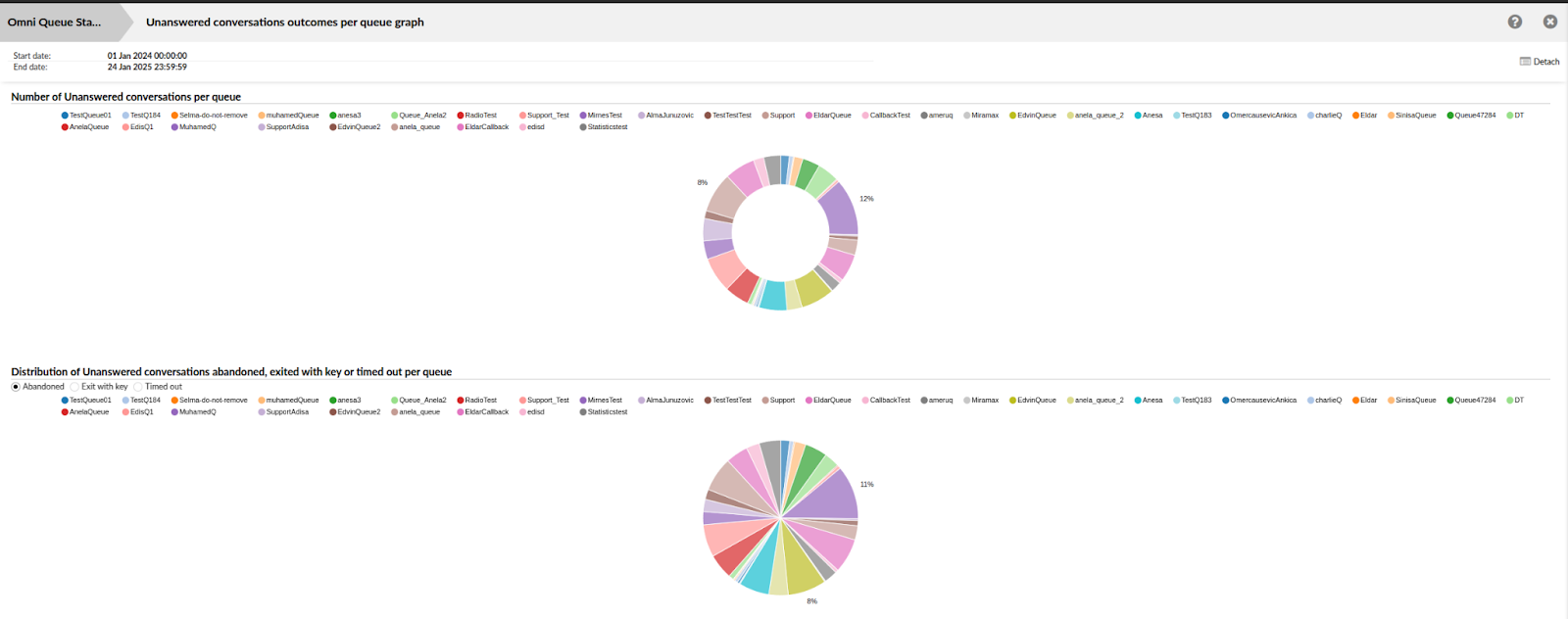
Task: Hide Selma-do-not-remove in the pie chart legend
Action: pos(209,401)
